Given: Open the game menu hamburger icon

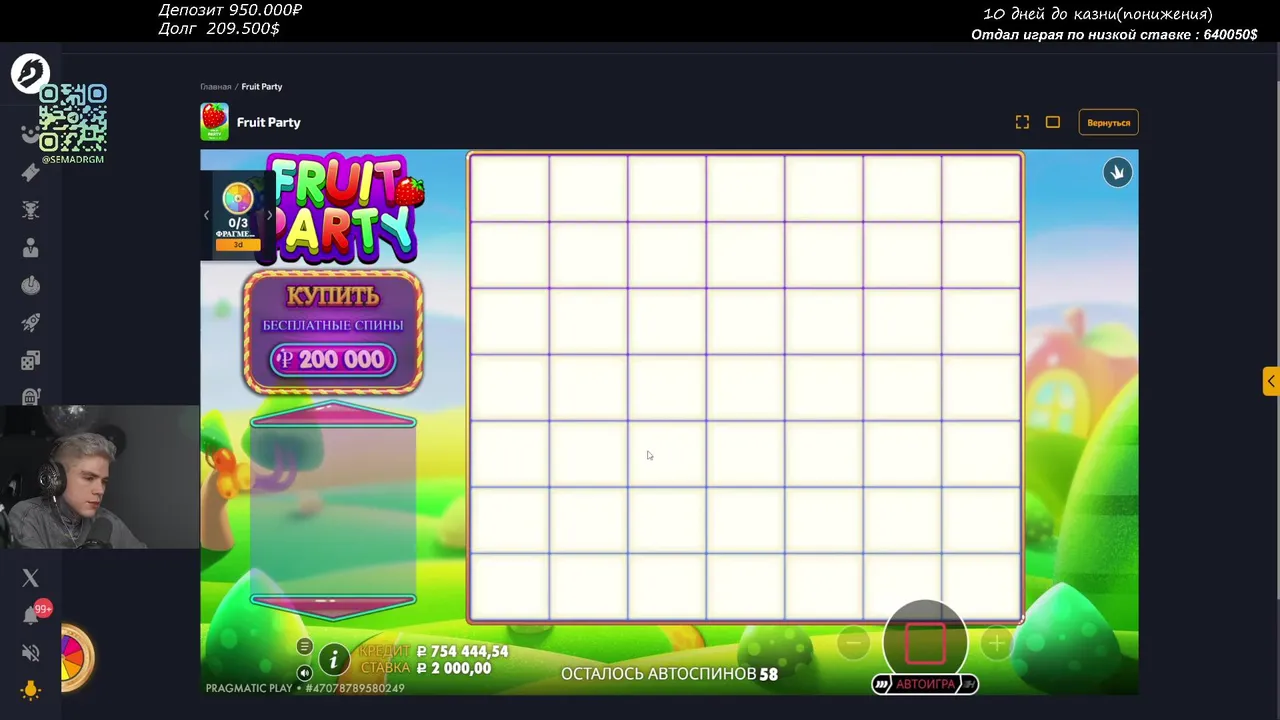Looking at the screenshot, I should (x=305, y=647).
